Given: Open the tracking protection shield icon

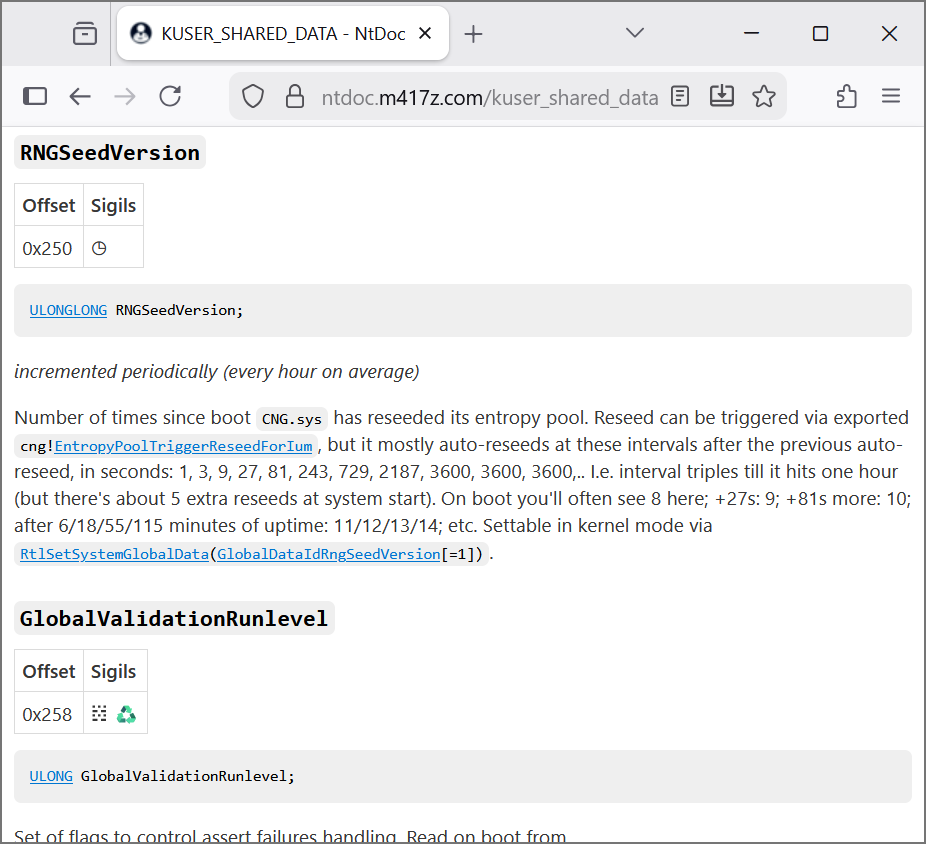Looking at the screenshot, I should [253, 96].
